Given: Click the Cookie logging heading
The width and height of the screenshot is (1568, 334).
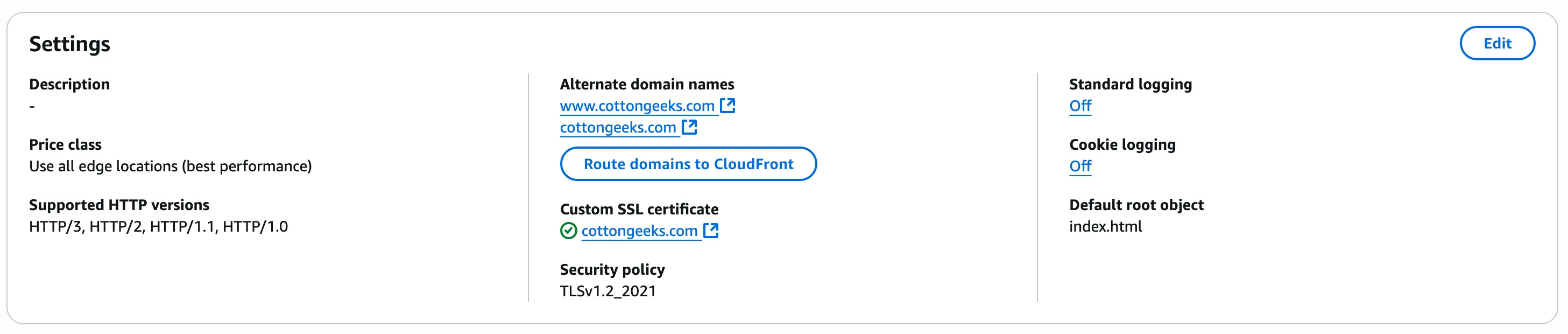Looking at the screenshot, I should pyautogui.click(x=1121, y=144).
